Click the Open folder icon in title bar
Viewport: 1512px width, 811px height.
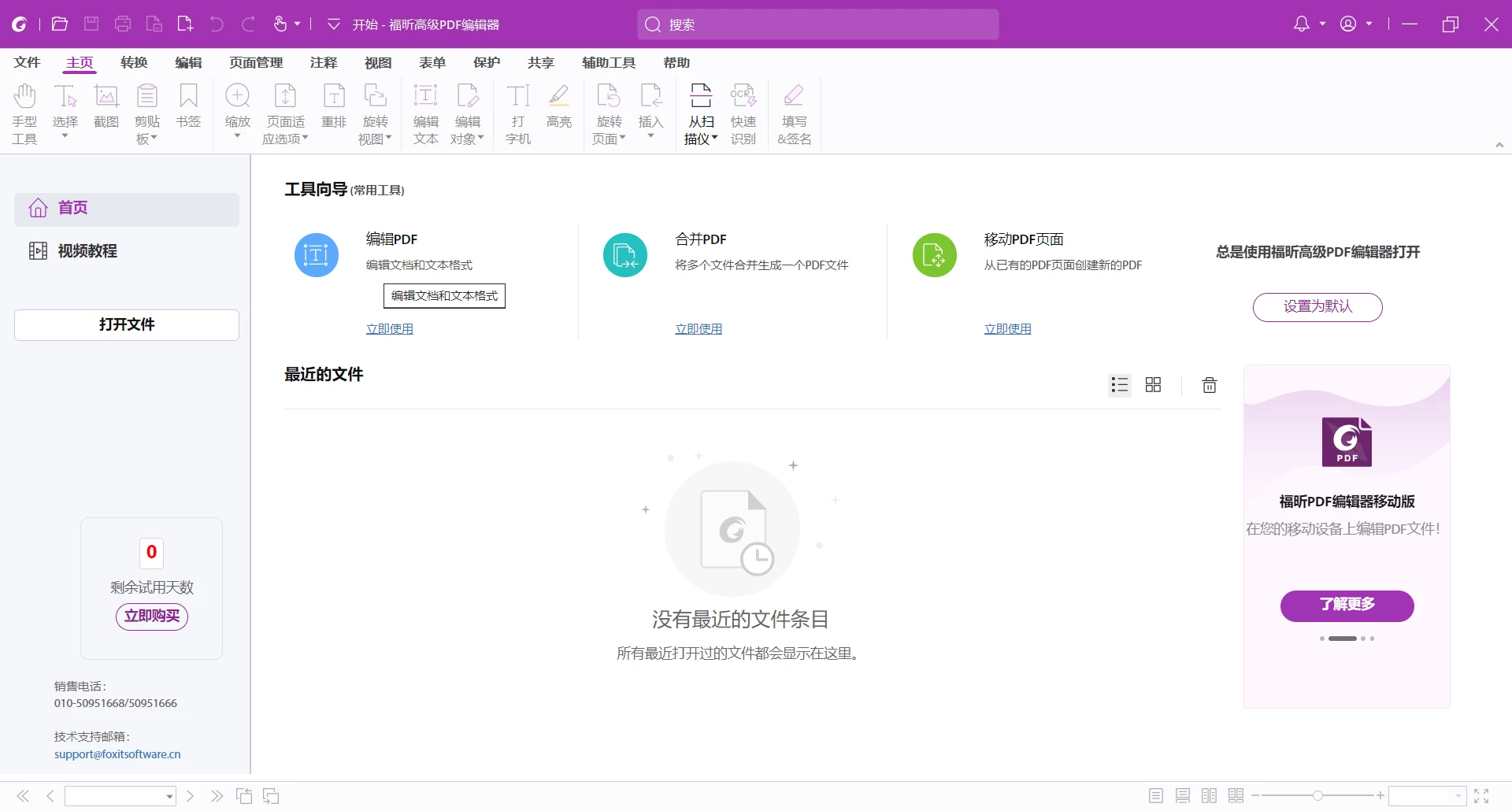tap(59, 24)
